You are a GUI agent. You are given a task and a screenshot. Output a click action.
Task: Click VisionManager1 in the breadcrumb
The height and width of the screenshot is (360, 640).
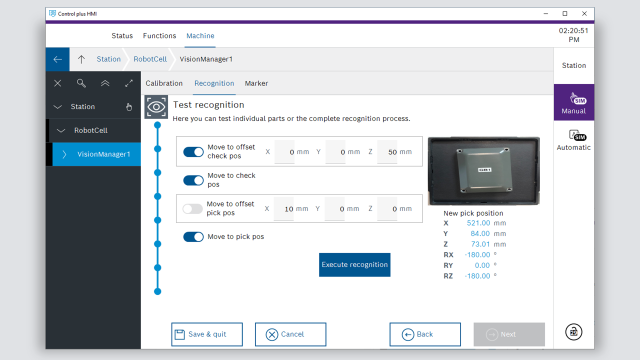click(206, 59)
